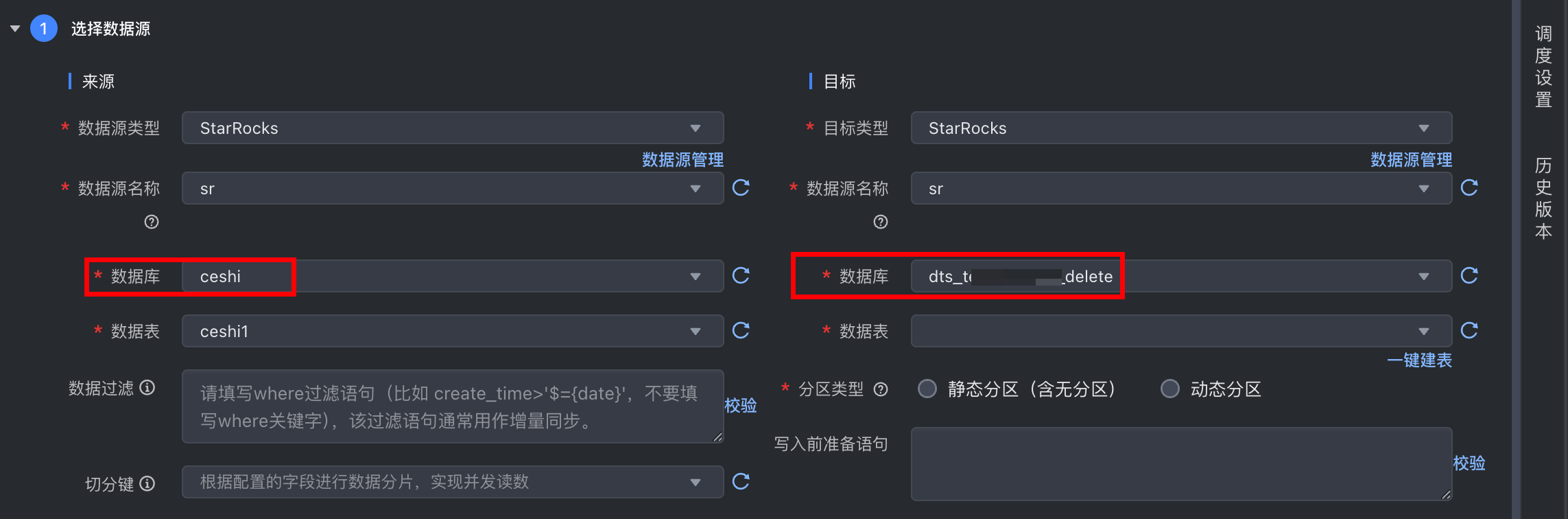Click the 数据过滤 info icon
This screenshot has height=519, width=1568.
(x=147, y=388)
